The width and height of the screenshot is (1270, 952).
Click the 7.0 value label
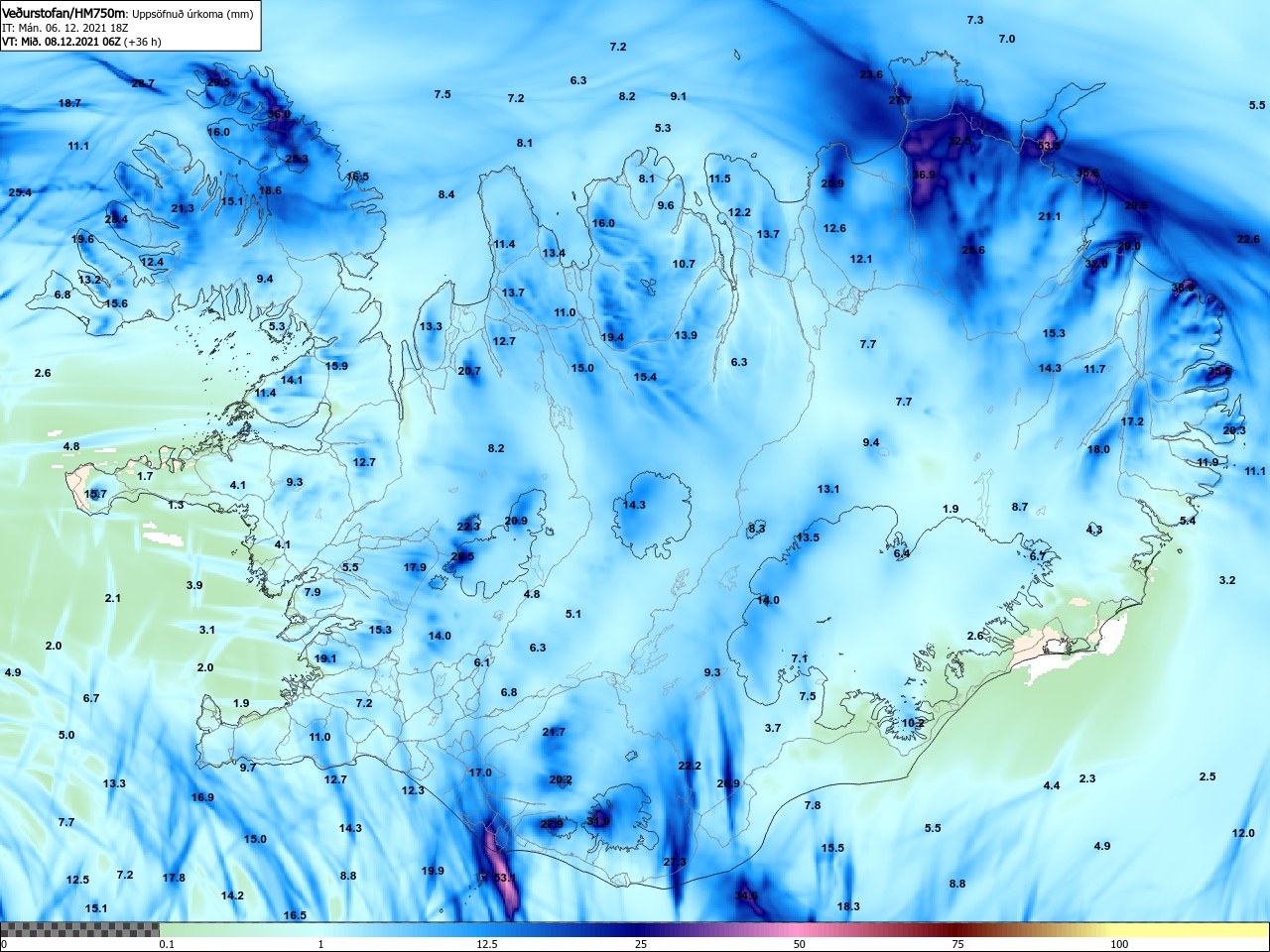pos(1007,39)
